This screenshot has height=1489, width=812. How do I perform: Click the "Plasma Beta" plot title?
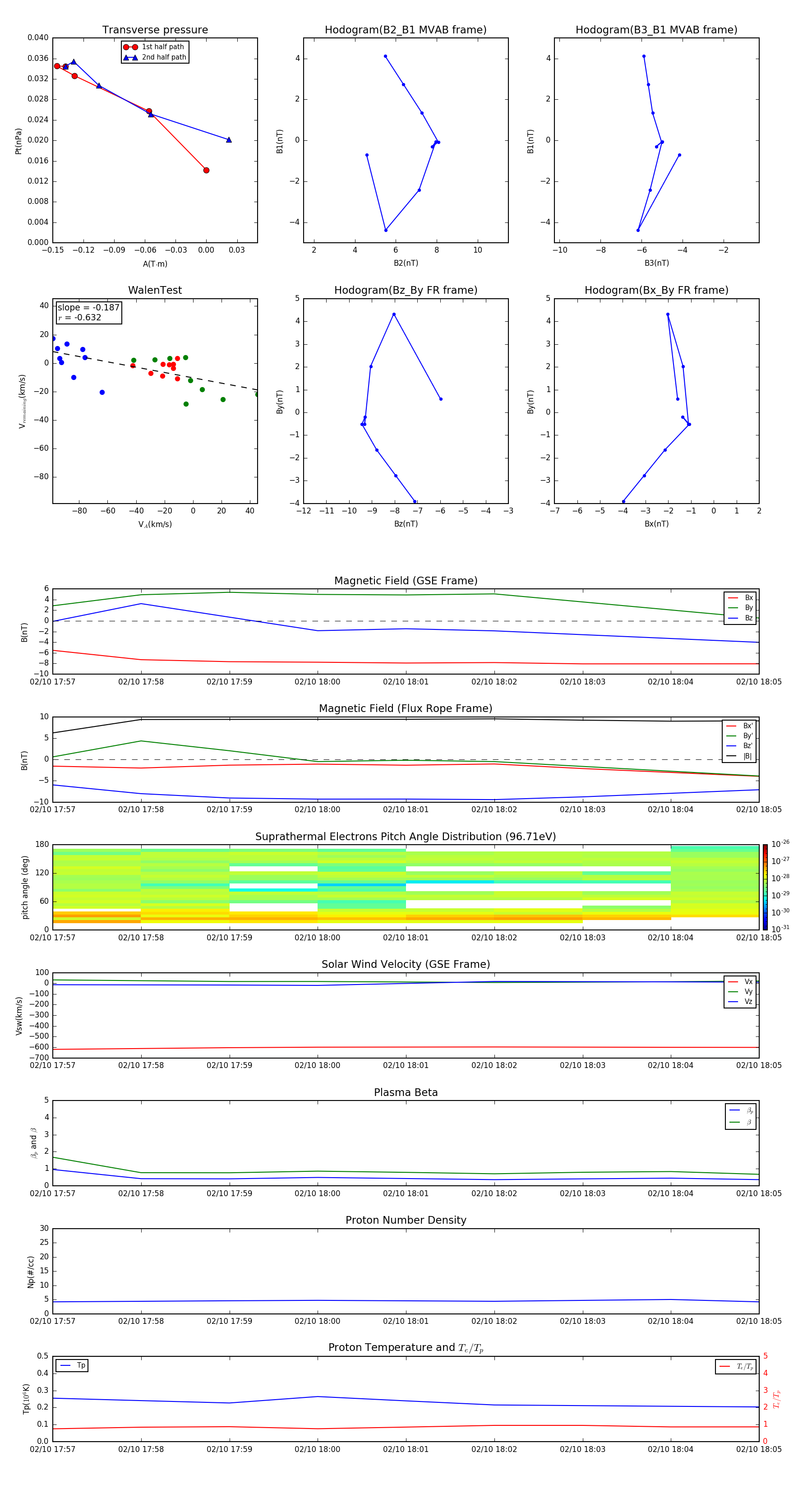pos(406,1093)
